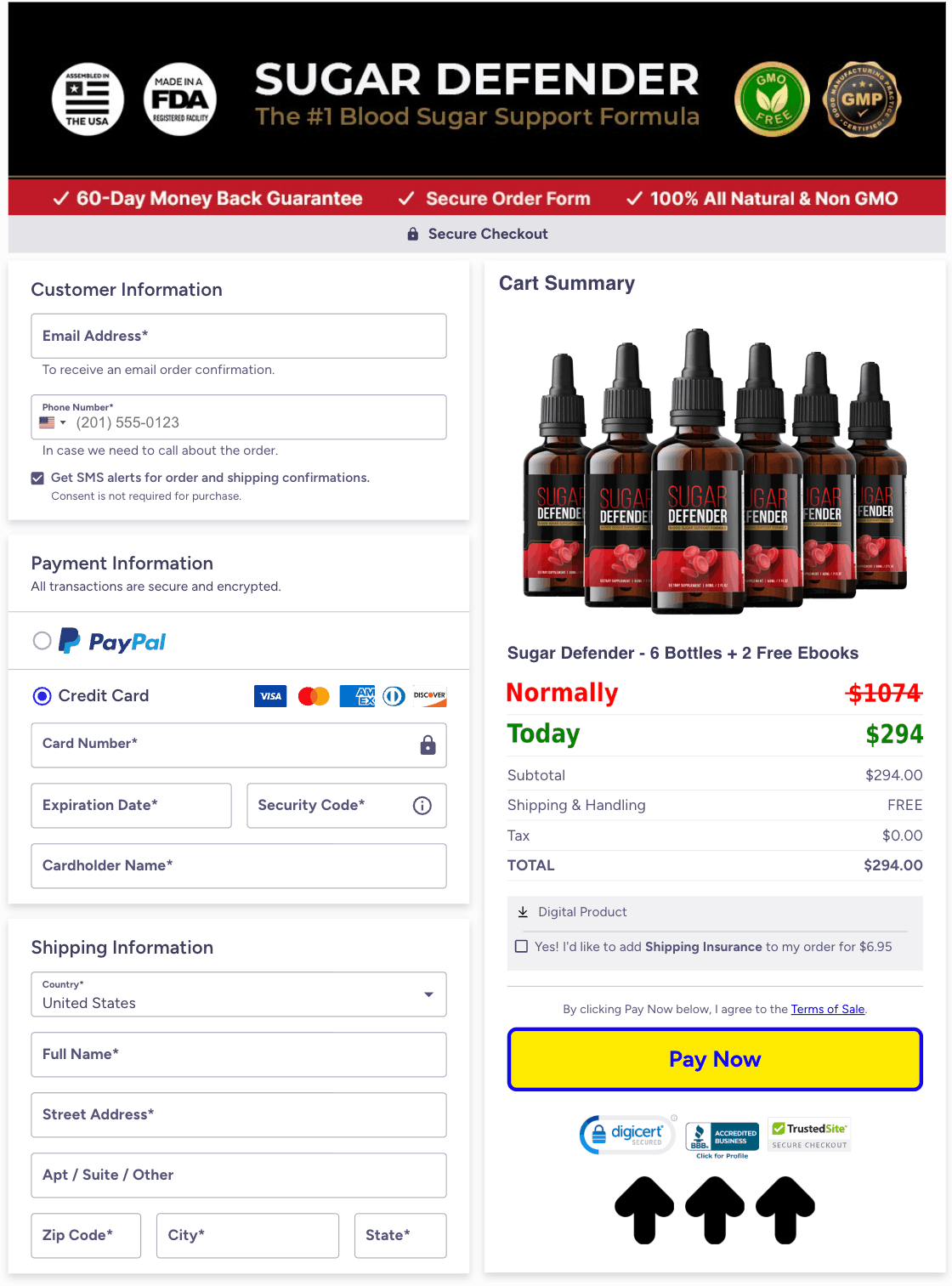Uncheck the SMS alerts checkbox
This screenshot has height=1286, width=952.
(x=37, y=479)
